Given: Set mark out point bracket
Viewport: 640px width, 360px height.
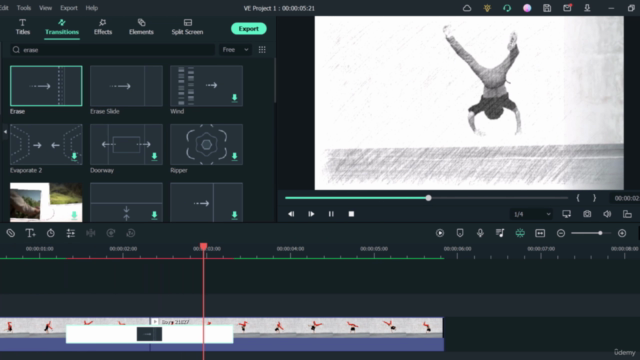Looking at the screenshot, I should click(594, 198).
